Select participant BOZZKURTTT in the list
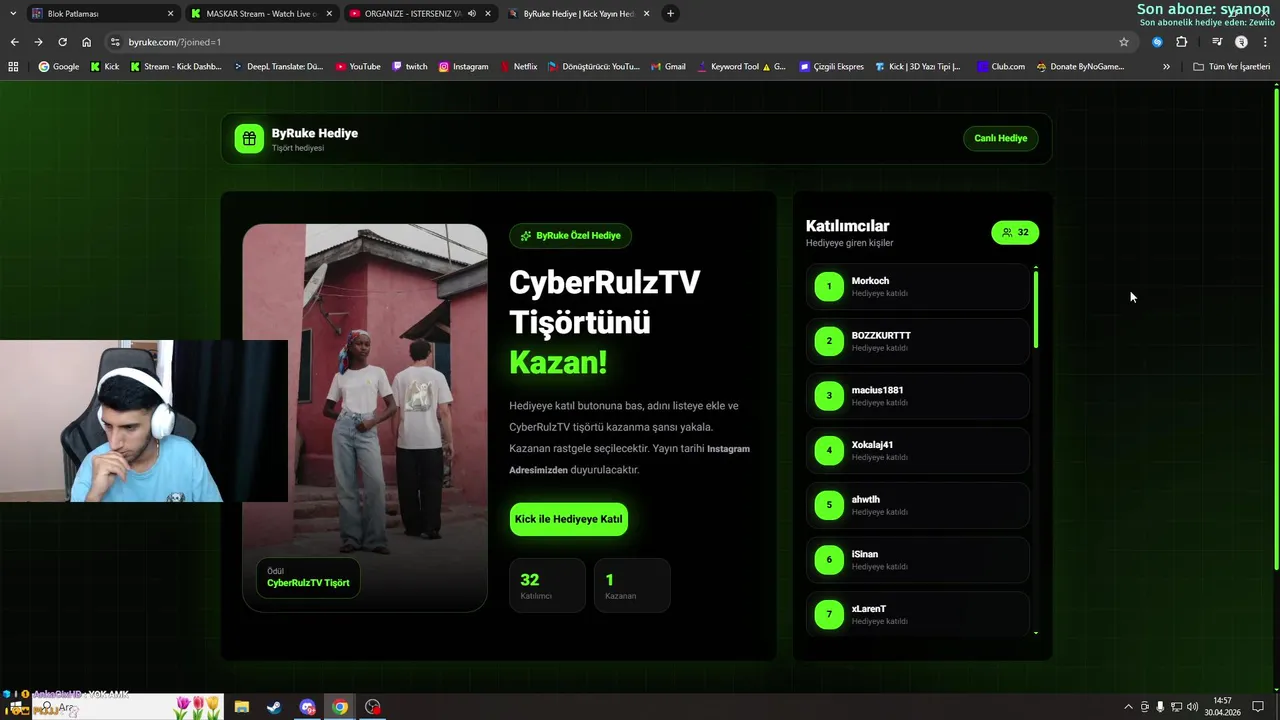Screen dimensions: 1280x720 (917, 341)
